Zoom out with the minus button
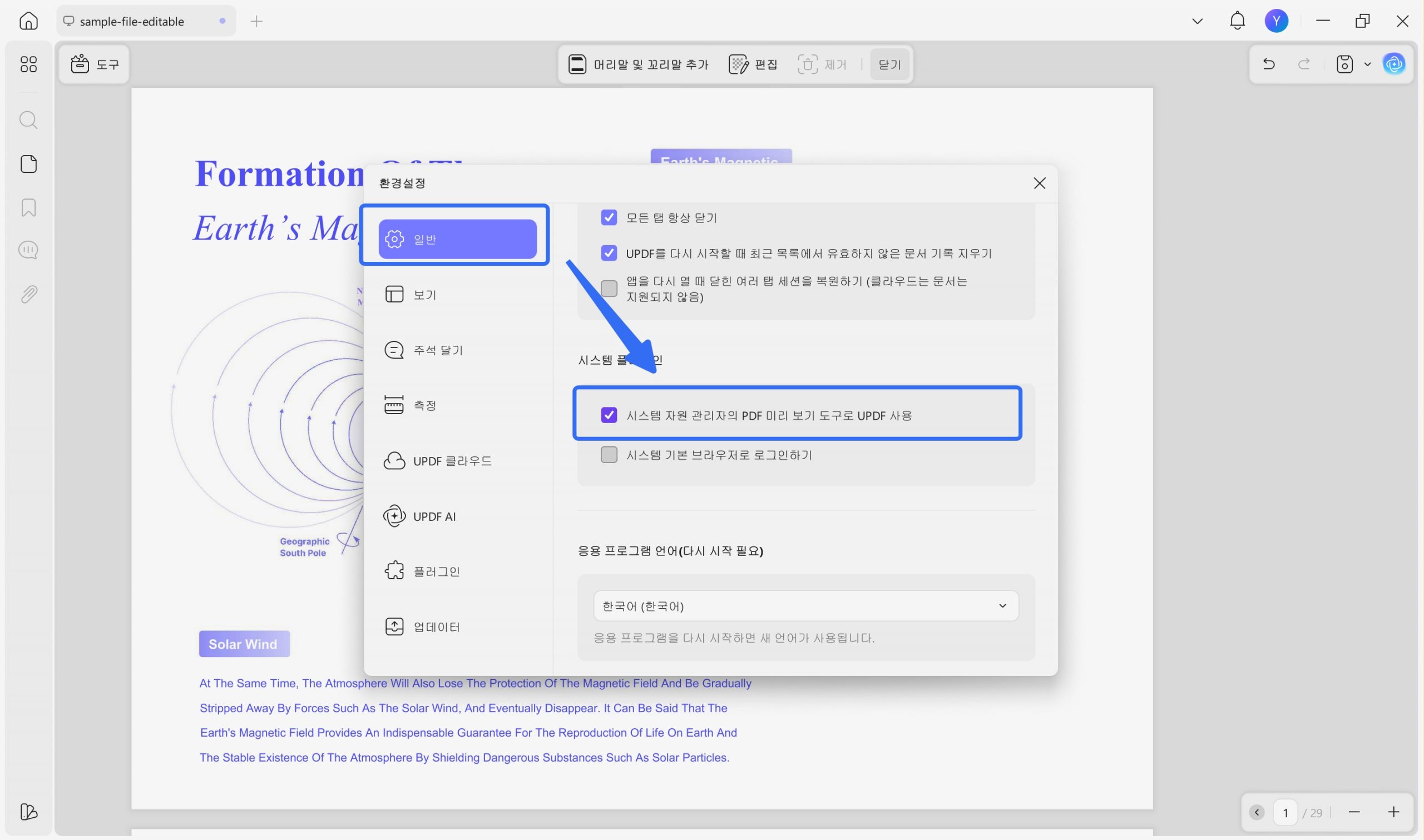This screenshot has width=1424, height=840. 1354,812
